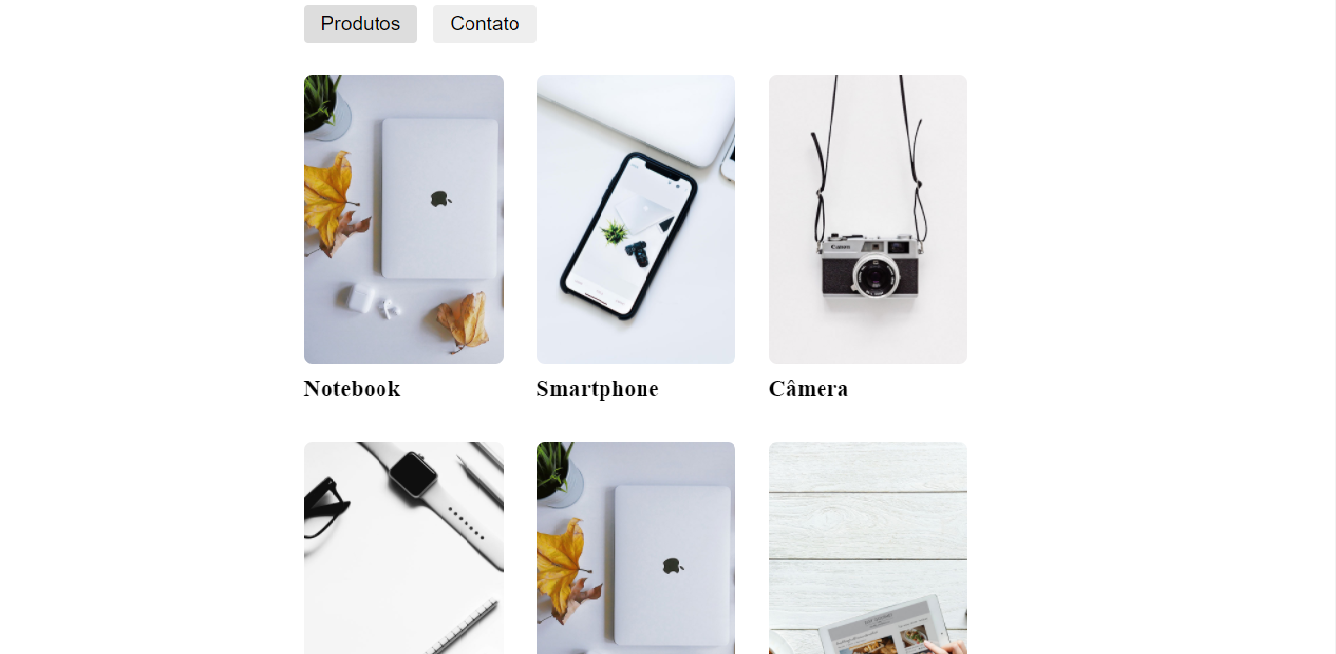Open the tablet on white wood photo

[868, 548]
